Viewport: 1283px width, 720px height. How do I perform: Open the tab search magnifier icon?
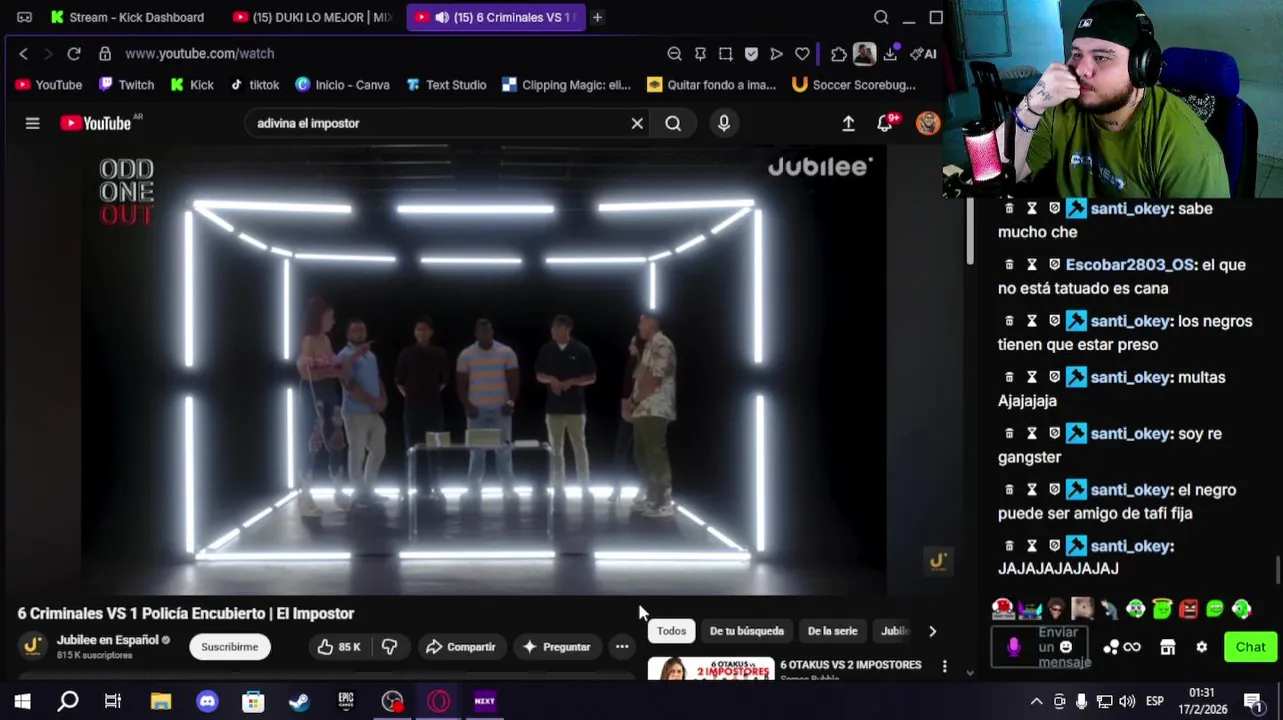[x=881, y=17]
